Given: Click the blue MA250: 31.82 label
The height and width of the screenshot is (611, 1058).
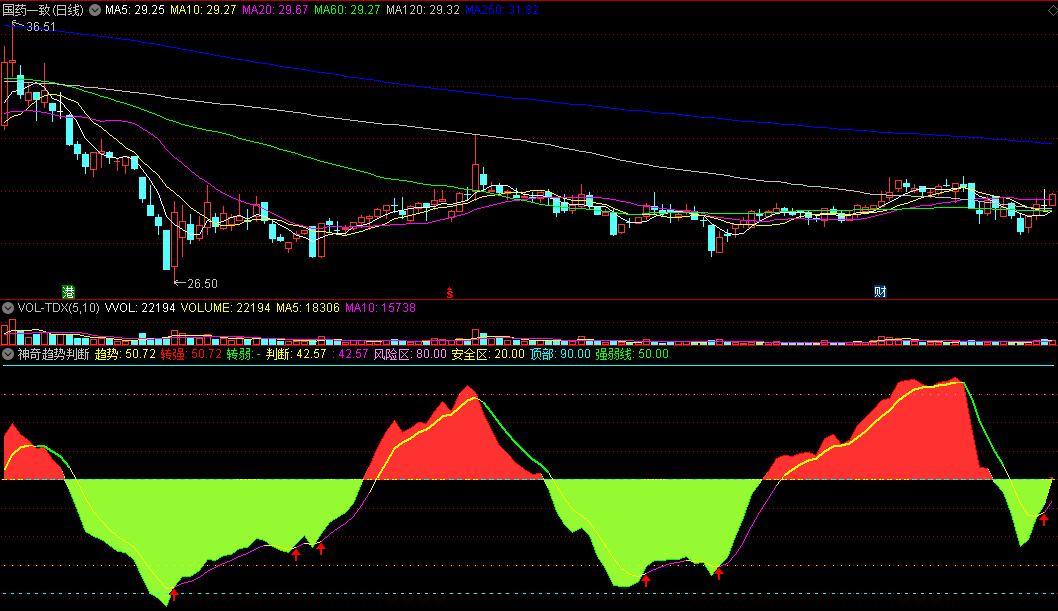Looking at the screenshot, I should pyautogui.click(x=501, y=10).
